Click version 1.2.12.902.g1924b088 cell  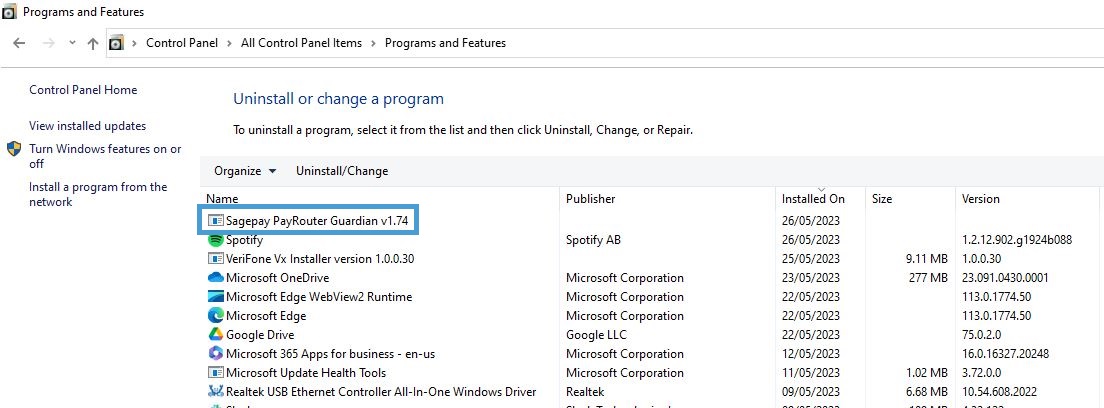[x=1017, y=240]
